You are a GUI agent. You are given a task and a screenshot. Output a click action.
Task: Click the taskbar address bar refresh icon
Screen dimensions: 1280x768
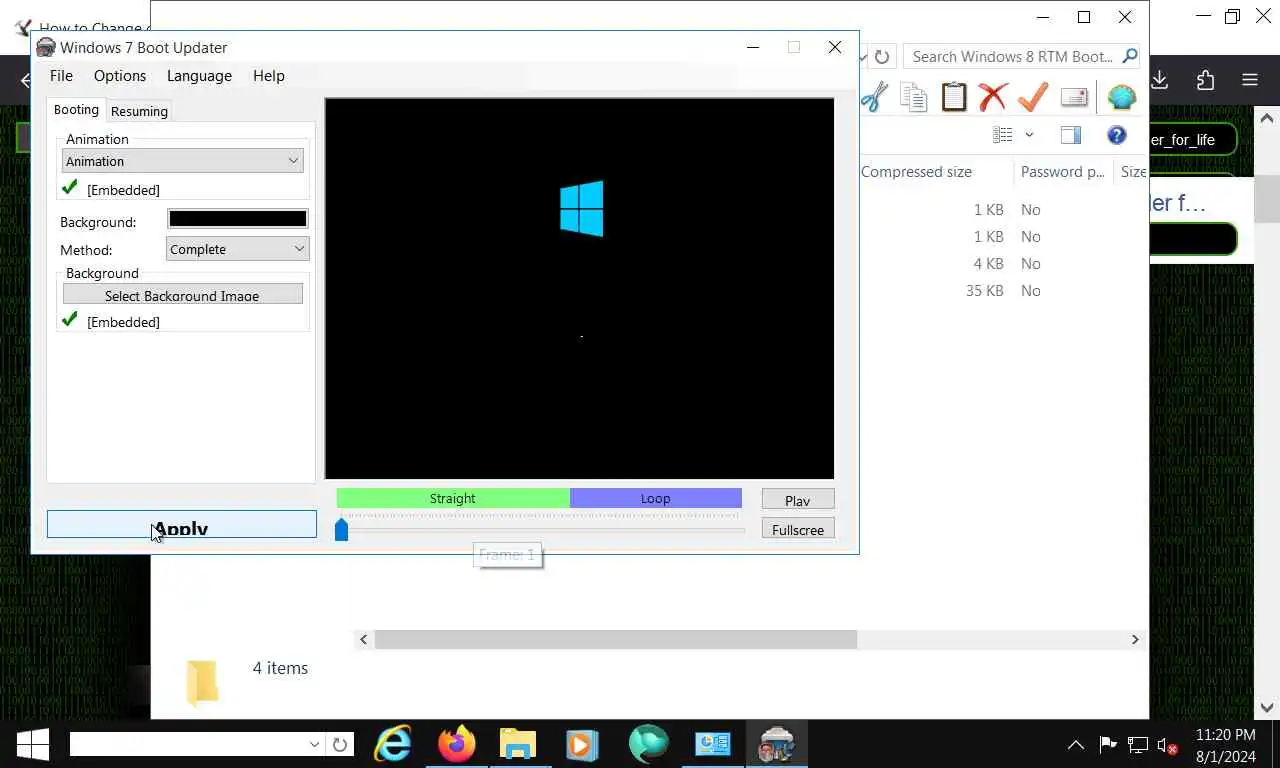point(340,744)
